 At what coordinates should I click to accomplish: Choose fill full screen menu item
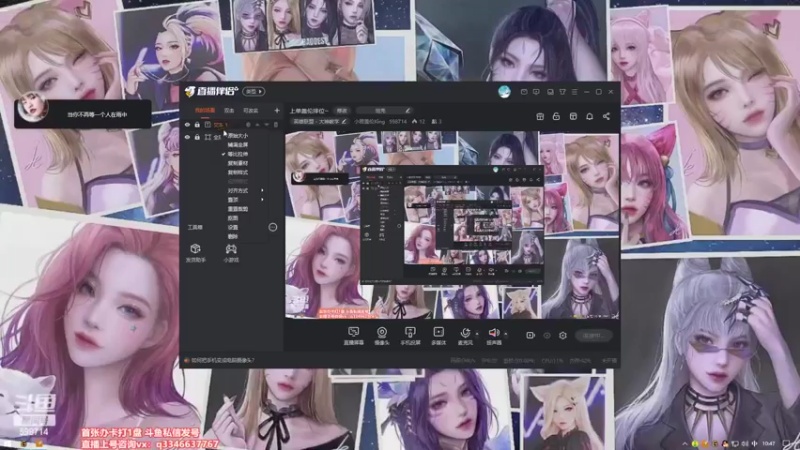238,145
